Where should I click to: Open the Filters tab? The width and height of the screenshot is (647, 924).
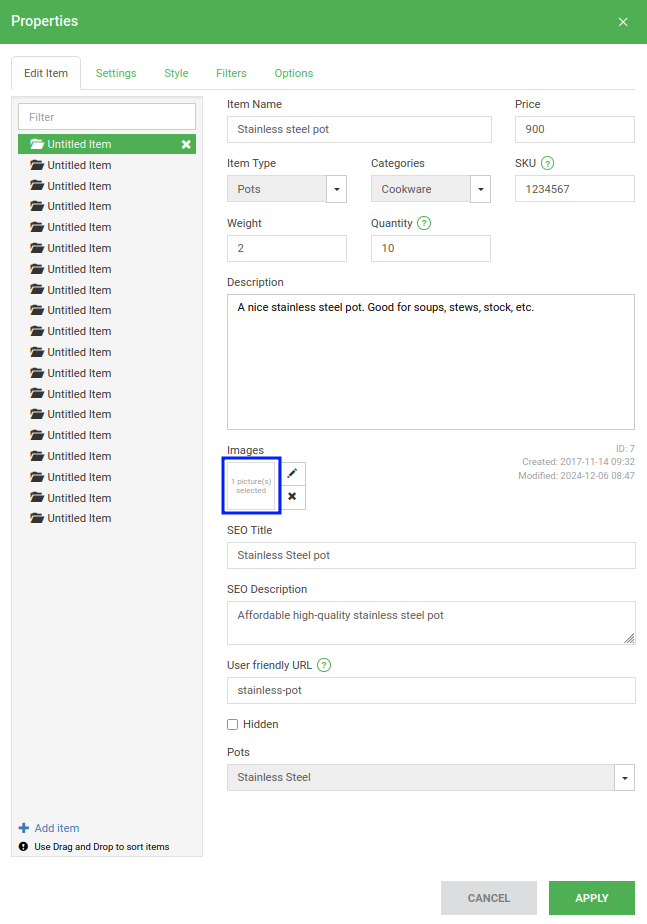click(x=231, y=73)
